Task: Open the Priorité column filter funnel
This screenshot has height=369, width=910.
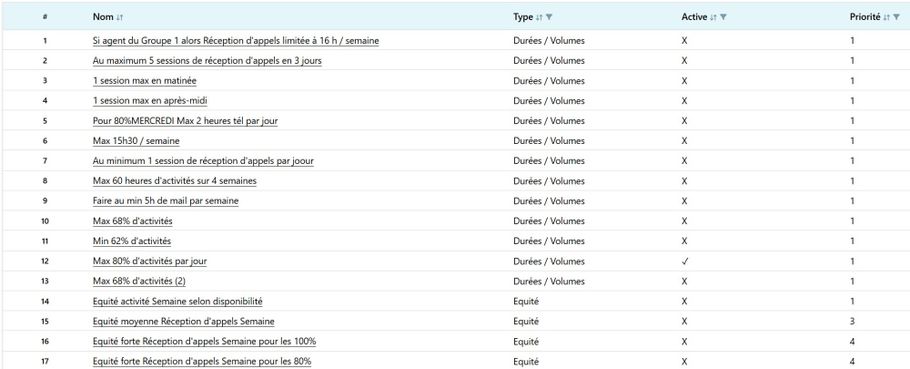Action: [897, 17]
